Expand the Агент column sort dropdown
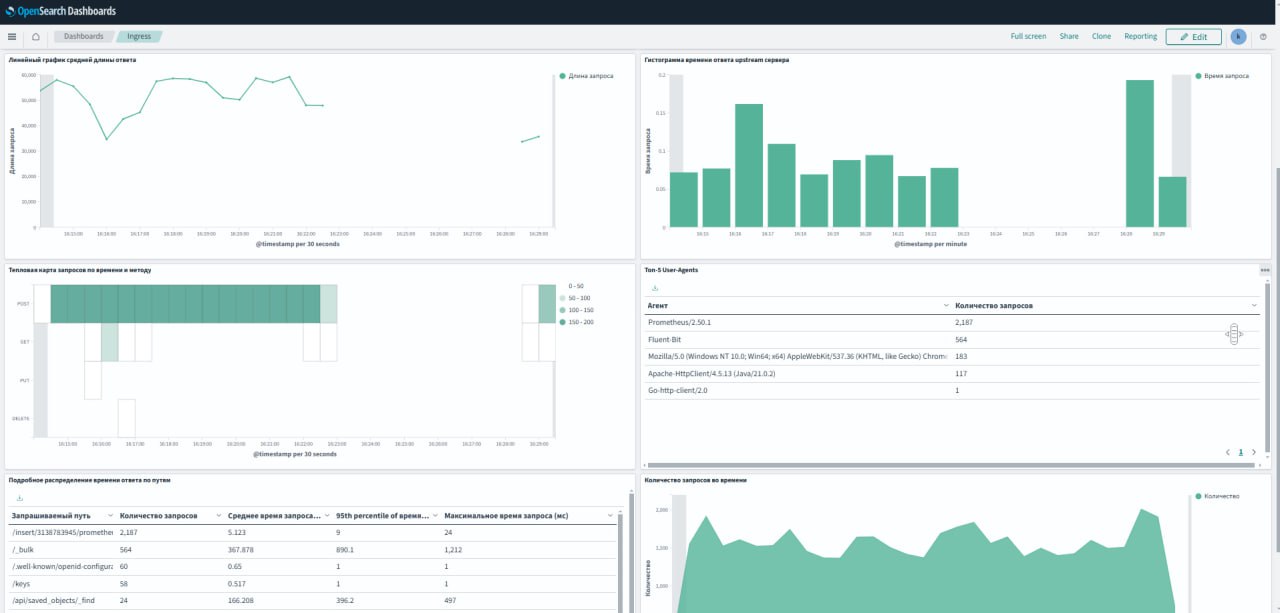The image size is (1280, 613). [946, 305]
